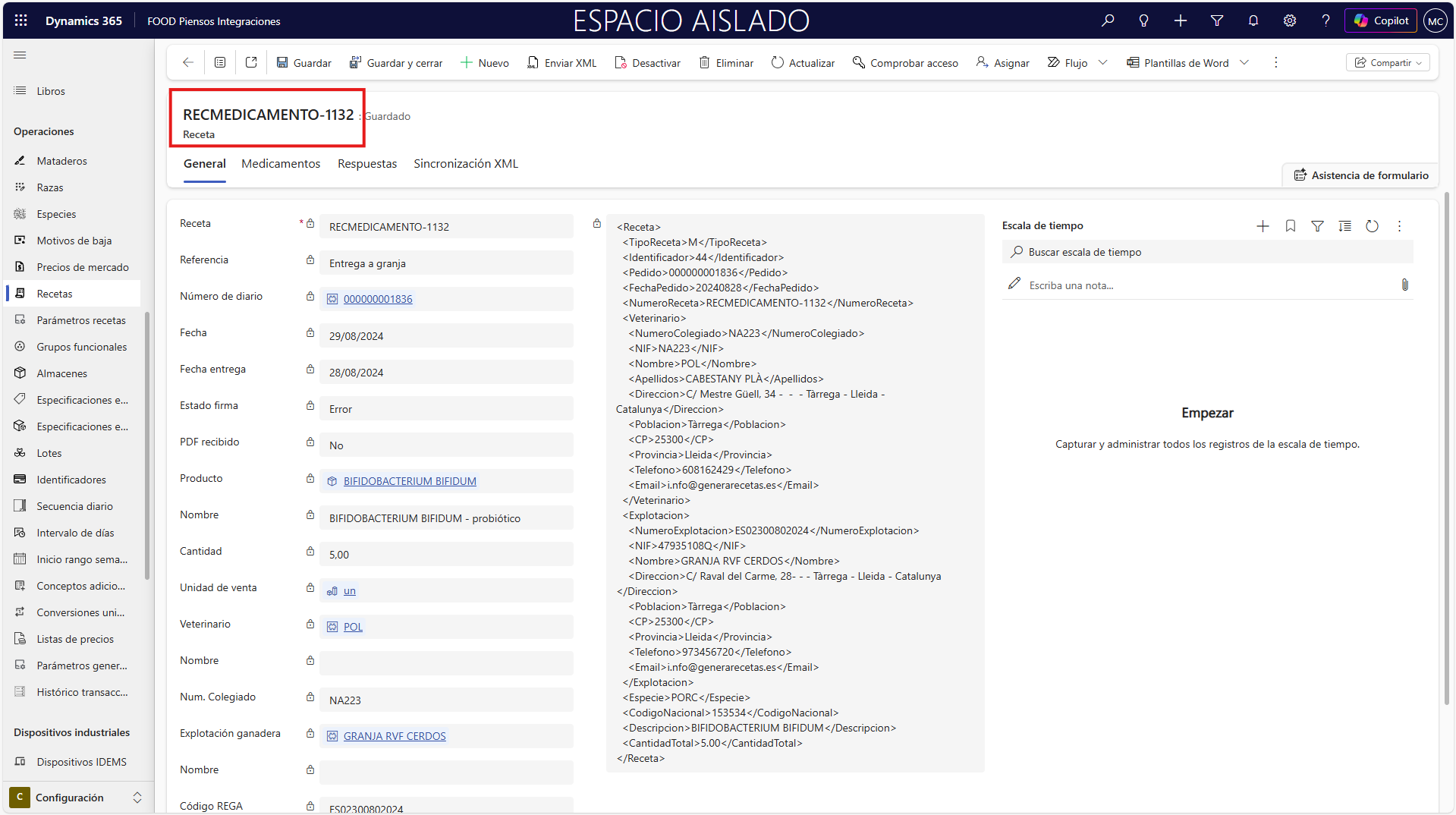Viewport: 1456px width, 815px height.
Task: Open the notifications bell icon
Action: coord(1253,20)
